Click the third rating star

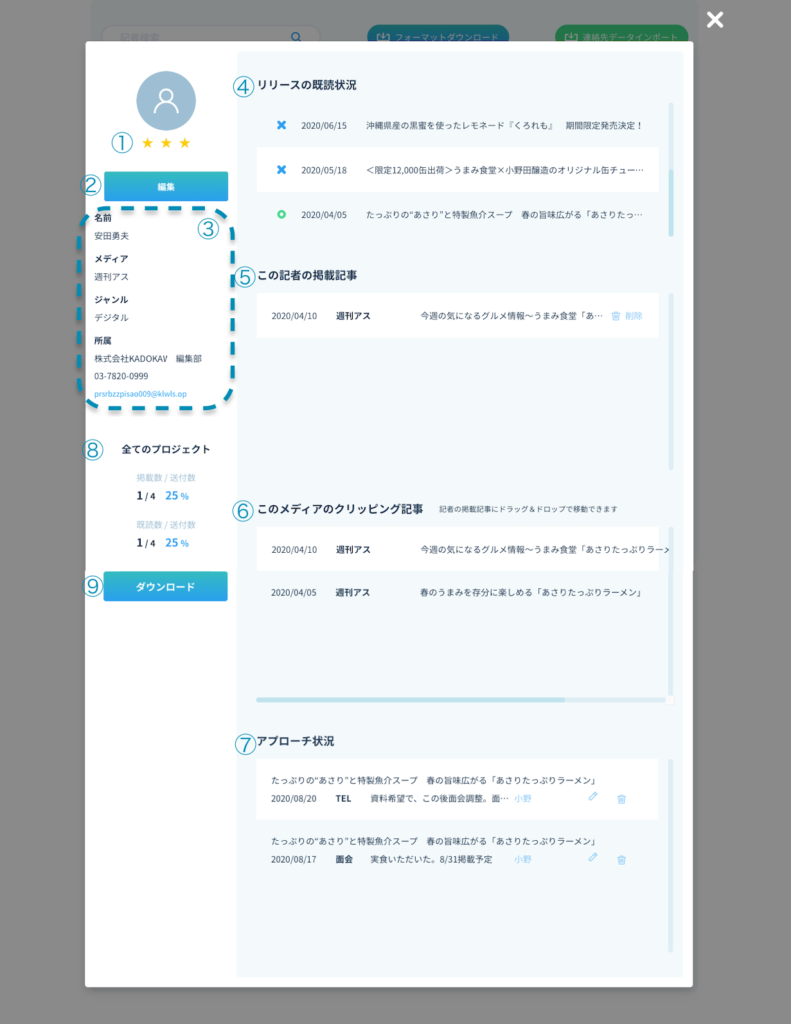coord(184,143)
